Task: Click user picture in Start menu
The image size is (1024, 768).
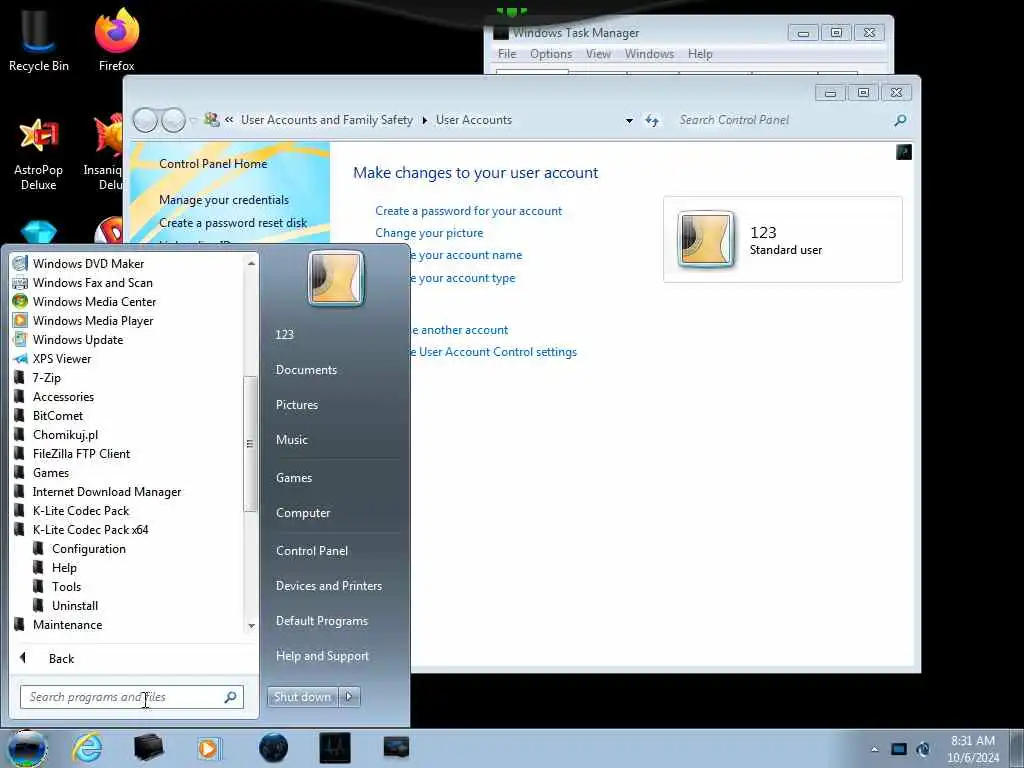Action: point(336,278)
